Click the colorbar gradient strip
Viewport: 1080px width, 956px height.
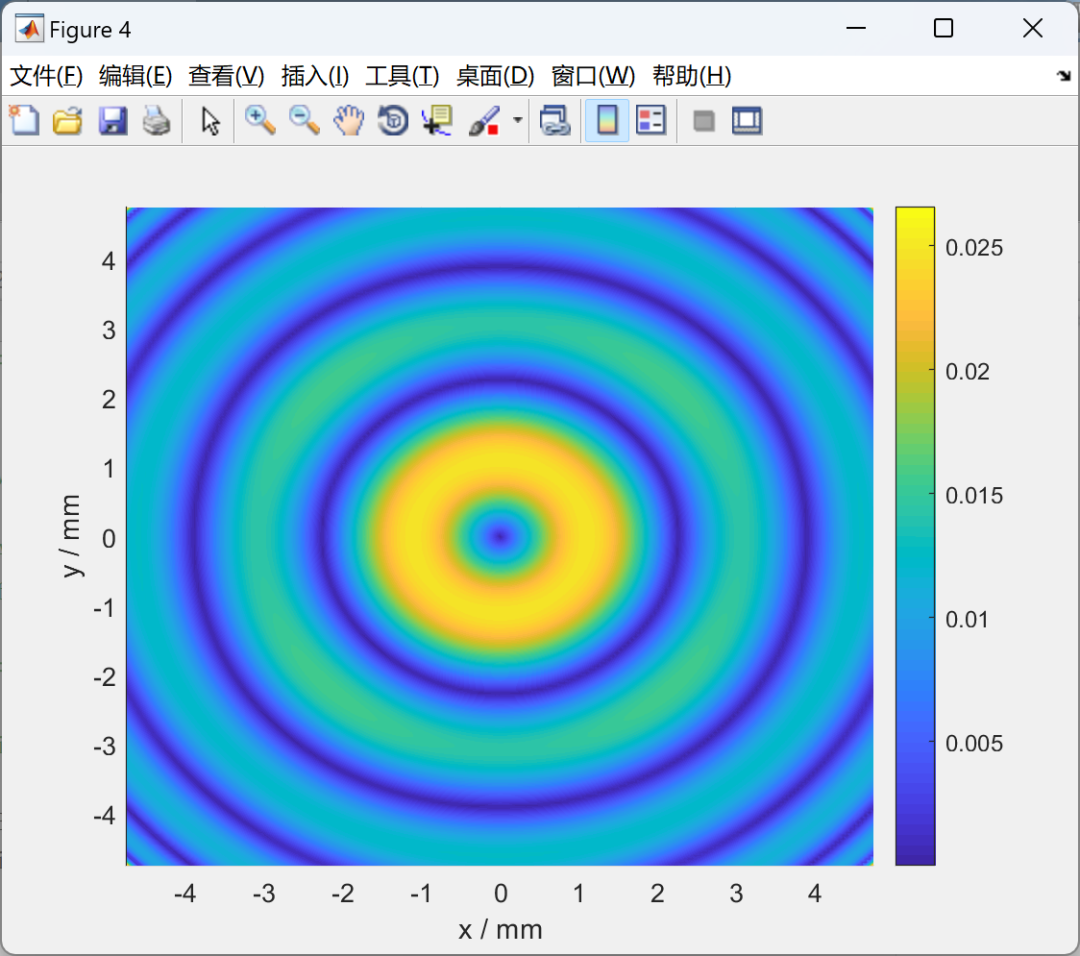[915, 536]
